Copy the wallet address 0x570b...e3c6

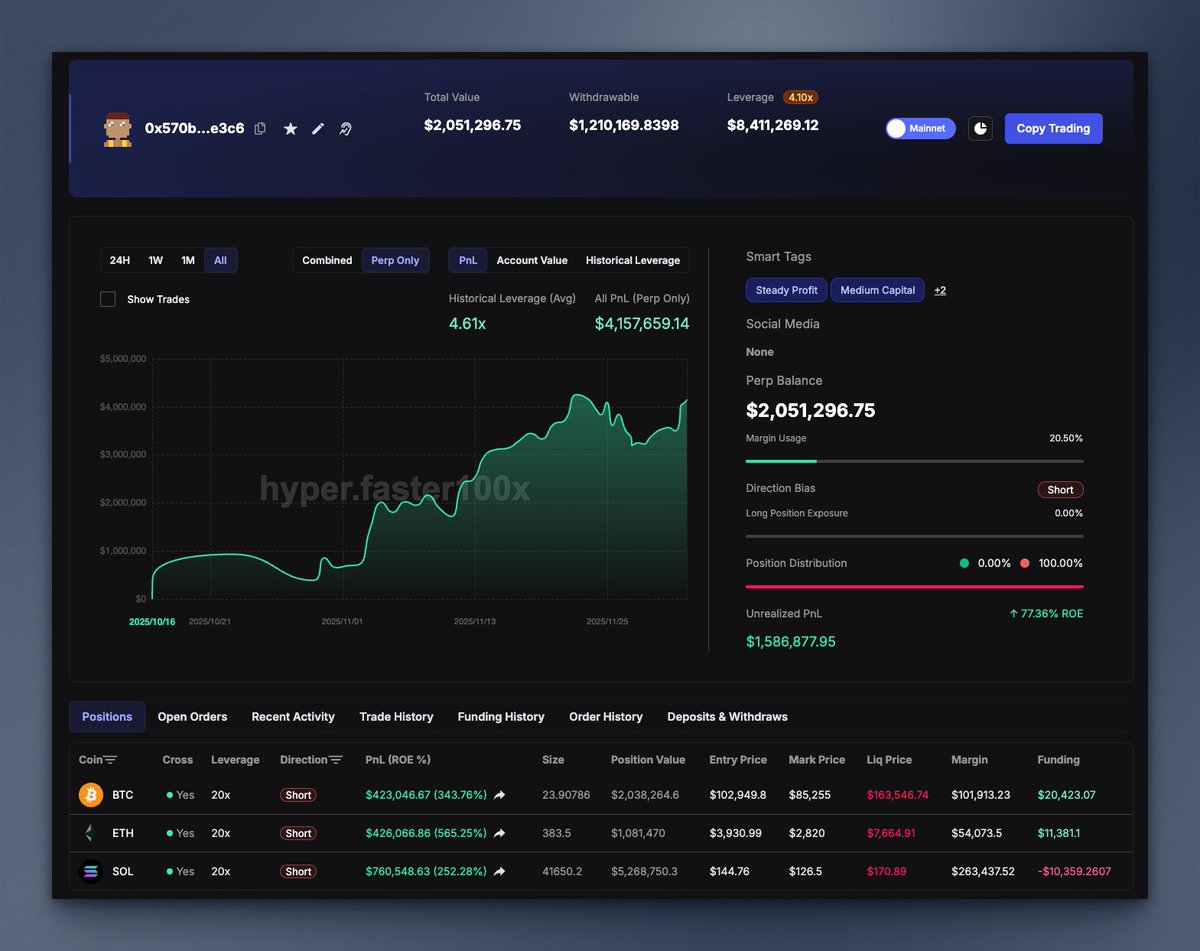coord(260,128)
